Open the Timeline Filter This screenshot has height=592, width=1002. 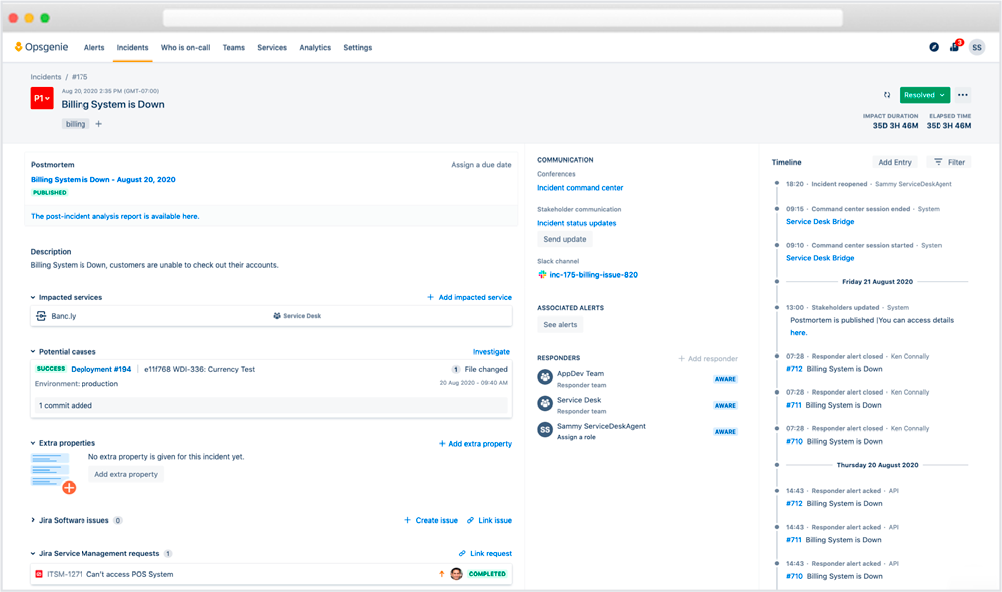pyautogui.click(x=950, y=162)
